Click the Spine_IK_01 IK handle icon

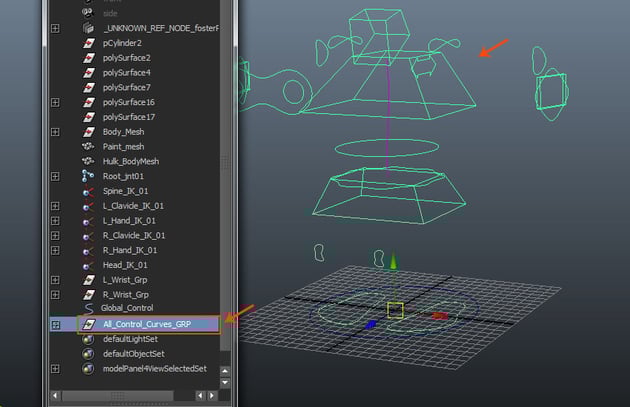pyautogui.click(x=87, y=191)
